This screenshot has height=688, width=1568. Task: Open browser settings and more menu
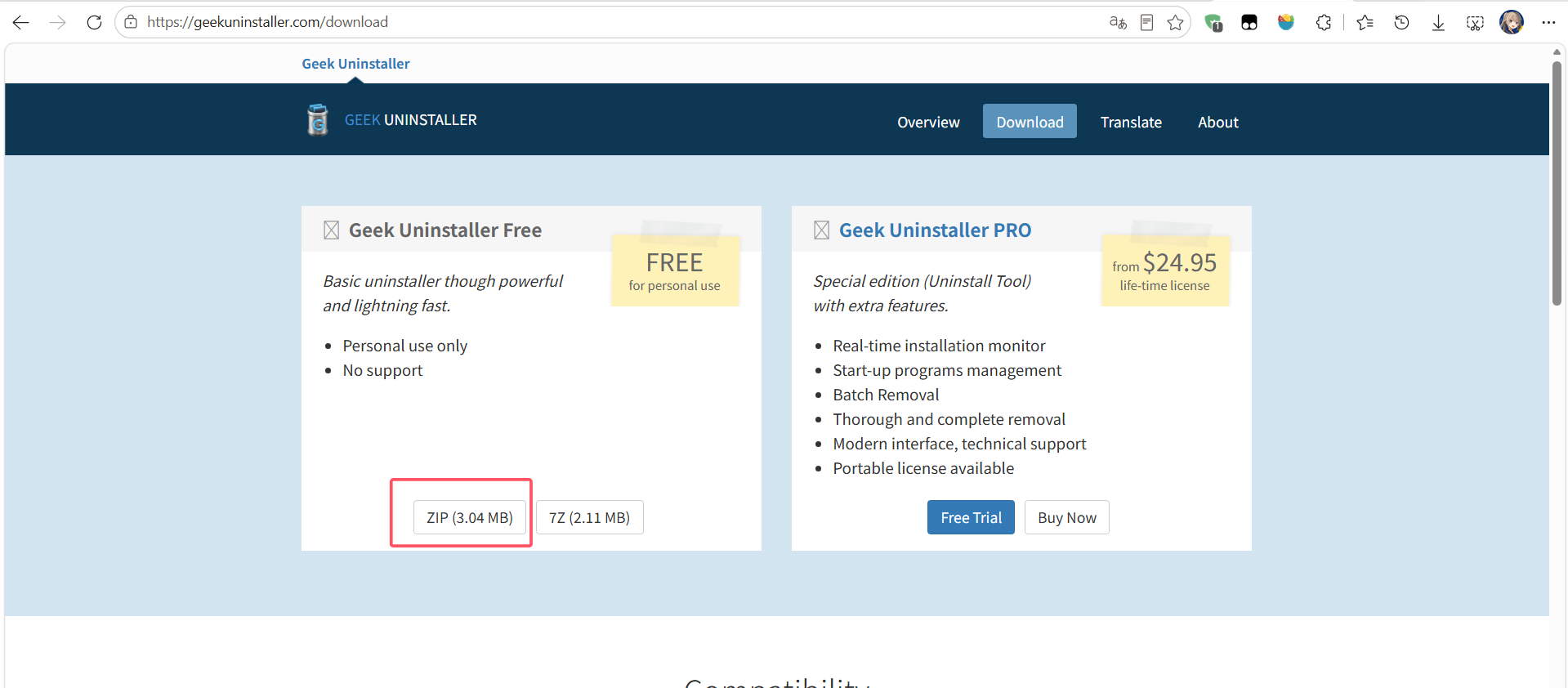point(1548,23)
